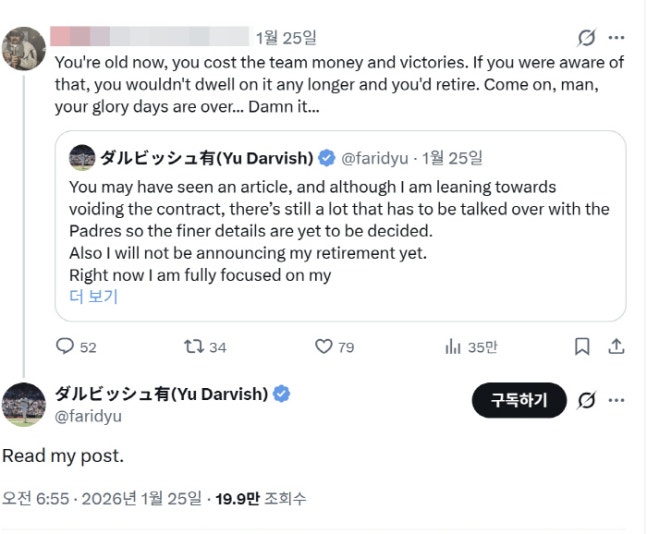Bookmark the quoted reply post
This screenshot has height=534, width=647.
pos(582,346)
